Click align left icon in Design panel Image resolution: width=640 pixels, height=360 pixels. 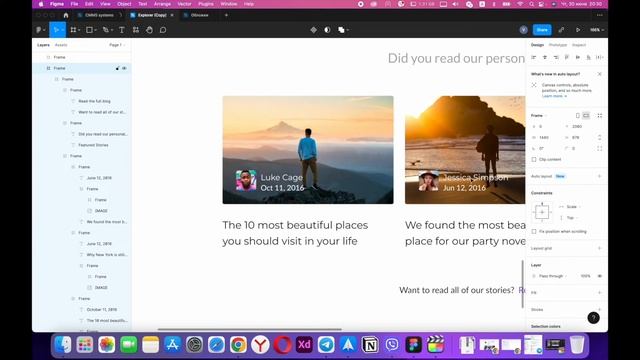pos(534,58)
